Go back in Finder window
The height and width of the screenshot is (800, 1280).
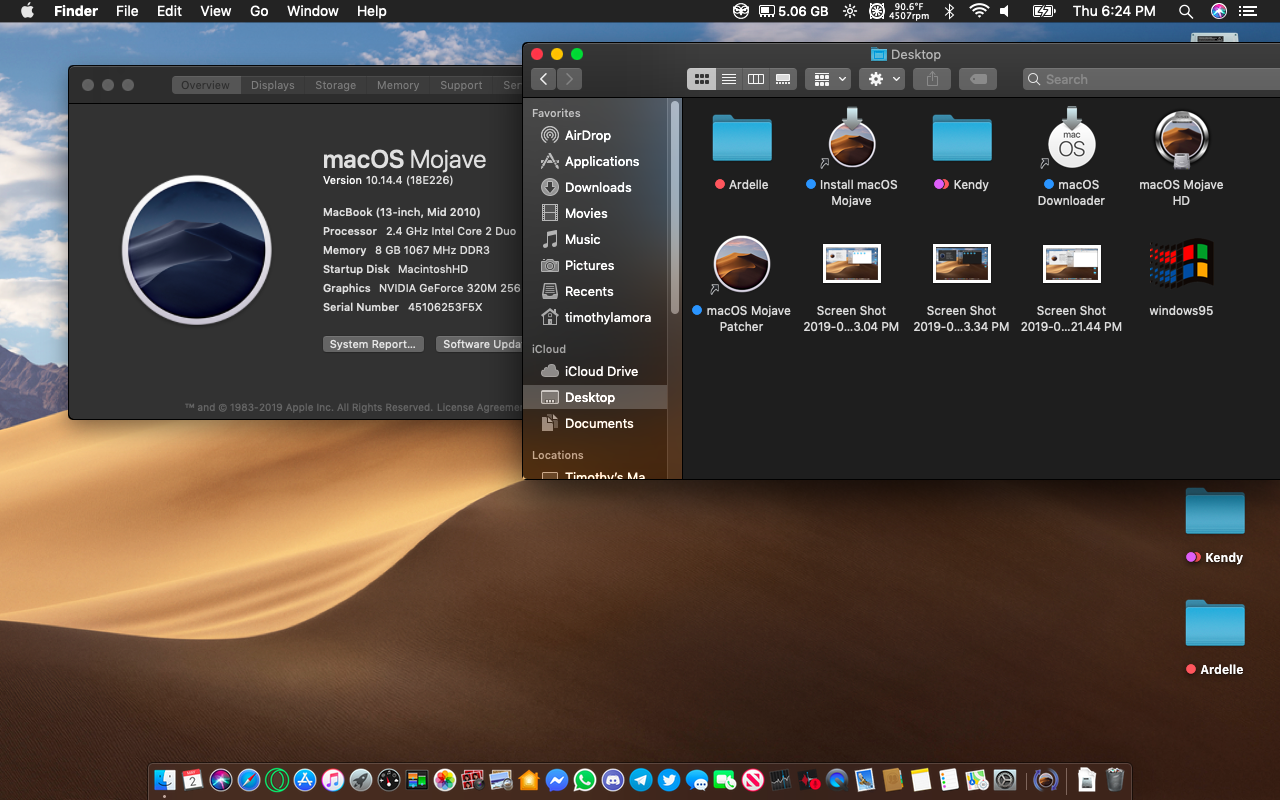(543, 79)
